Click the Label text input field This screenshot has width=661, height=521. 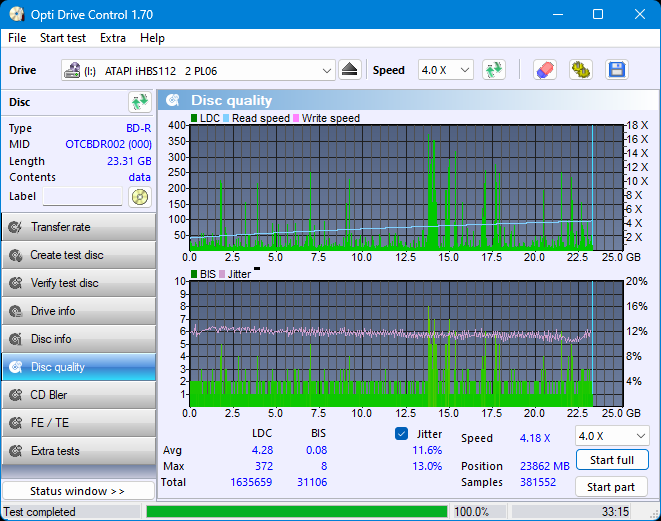(82, 197)
